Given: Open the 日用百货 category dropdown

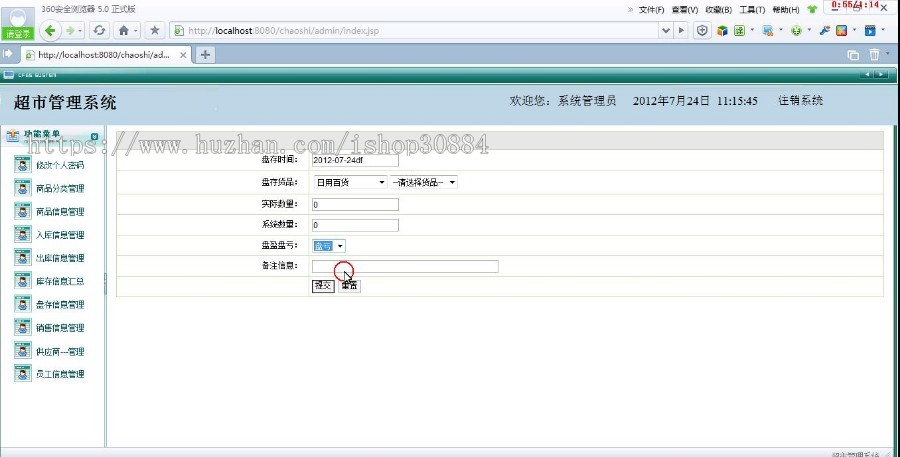Looking at the screenshot, I should 350,182.
